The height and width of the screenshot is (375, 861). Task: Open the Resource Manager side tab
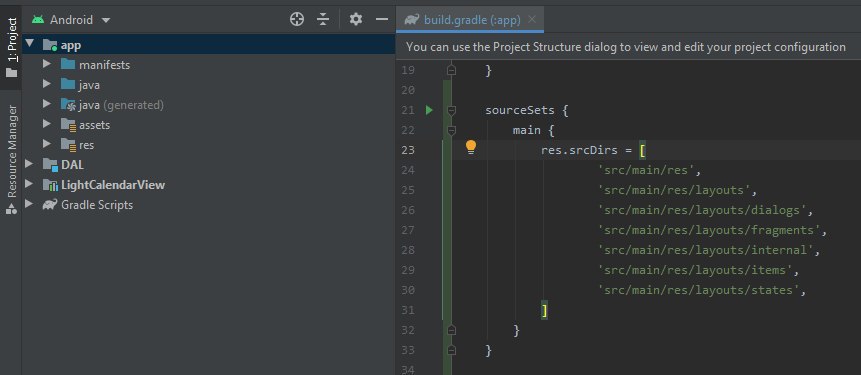12,159
